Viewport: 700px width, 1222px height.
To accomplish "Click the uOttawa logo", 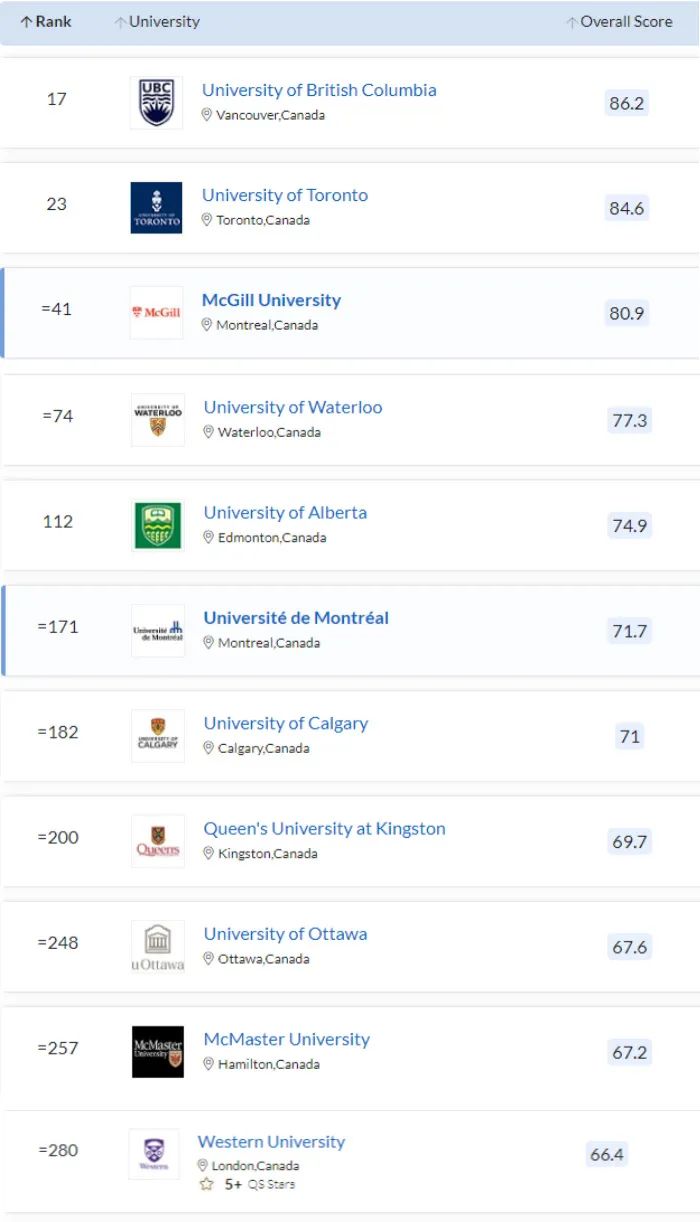I will click(158, 947).
